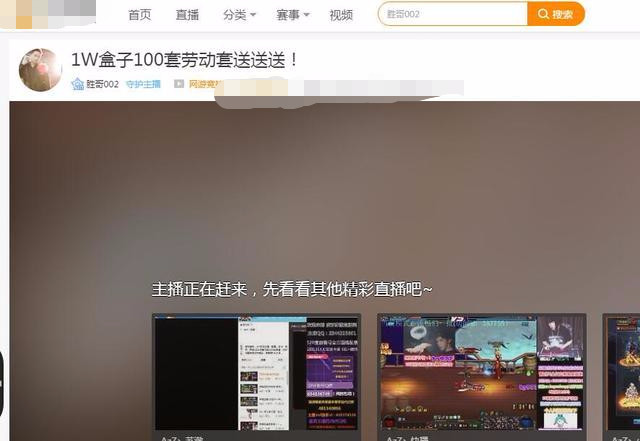Click the house badge icon beside 胜哥002
Viewport: 640px width, 441px height.
78,84
